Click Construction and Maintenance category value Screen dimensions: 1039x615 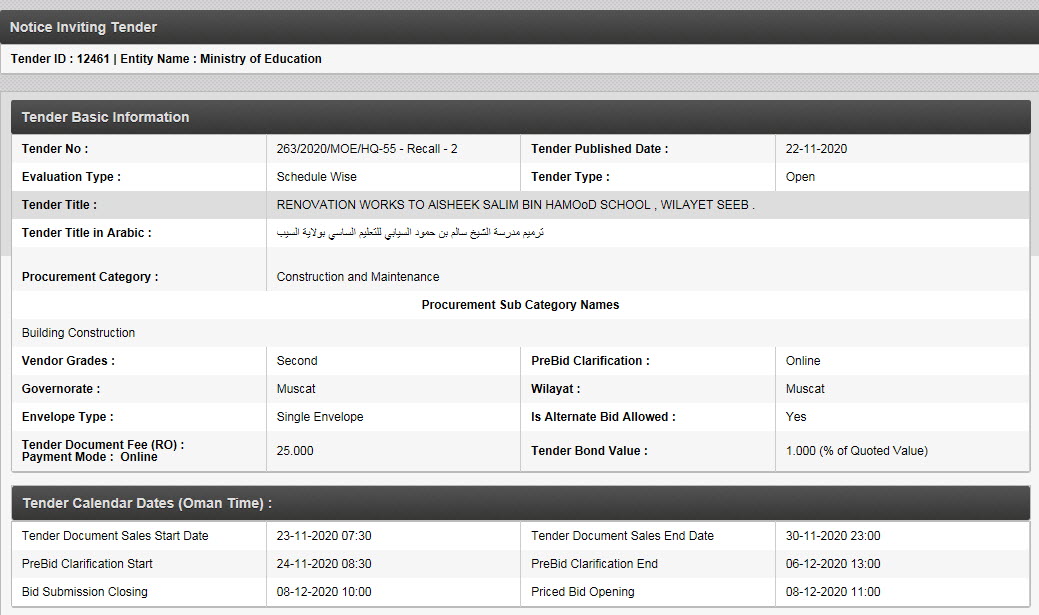pyautogui.click(x=358, y=277)
